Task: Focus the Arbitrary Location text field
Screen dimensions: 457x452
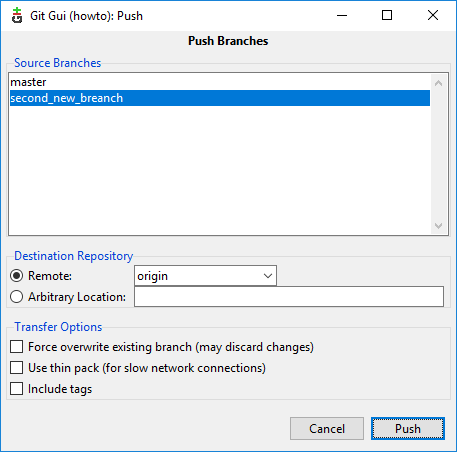Action: pos(289,297)
